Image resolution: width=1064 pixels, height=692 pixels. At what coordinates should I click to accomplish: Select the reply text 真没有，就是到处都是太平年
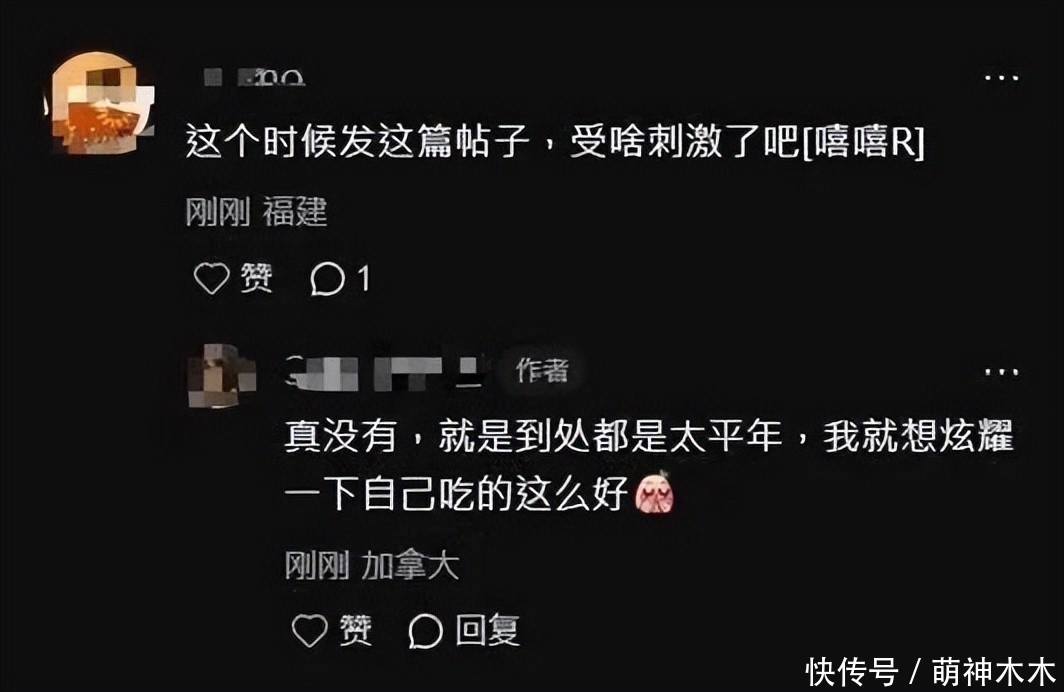pyautogui.click(x=533, y=436)
